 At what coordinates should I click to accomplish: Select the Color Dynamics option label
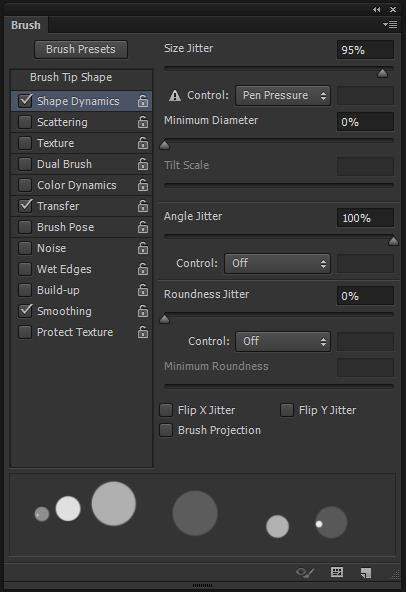(77, 185)
